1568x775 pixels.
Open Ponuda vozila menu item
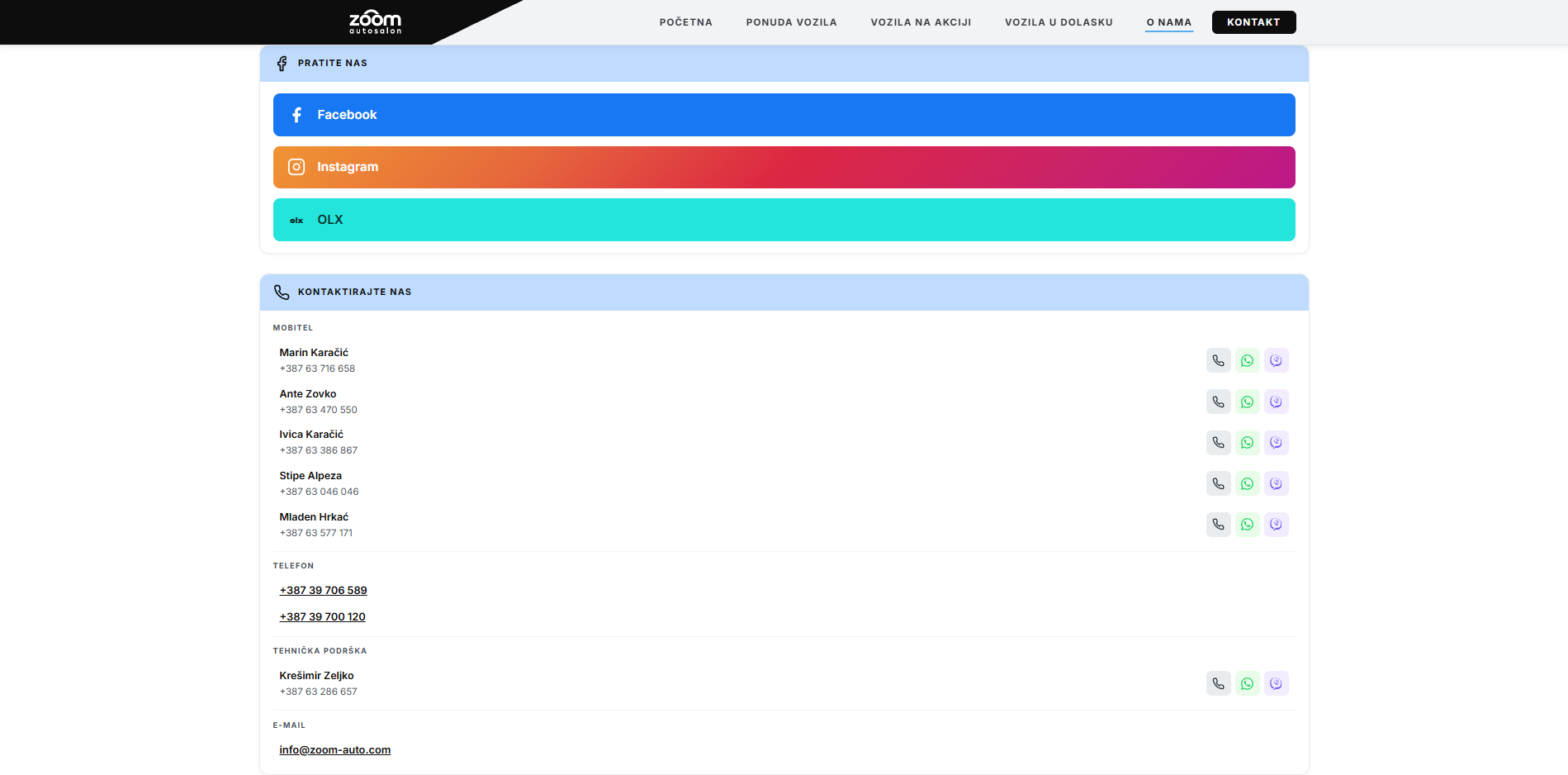coord(791,22)
